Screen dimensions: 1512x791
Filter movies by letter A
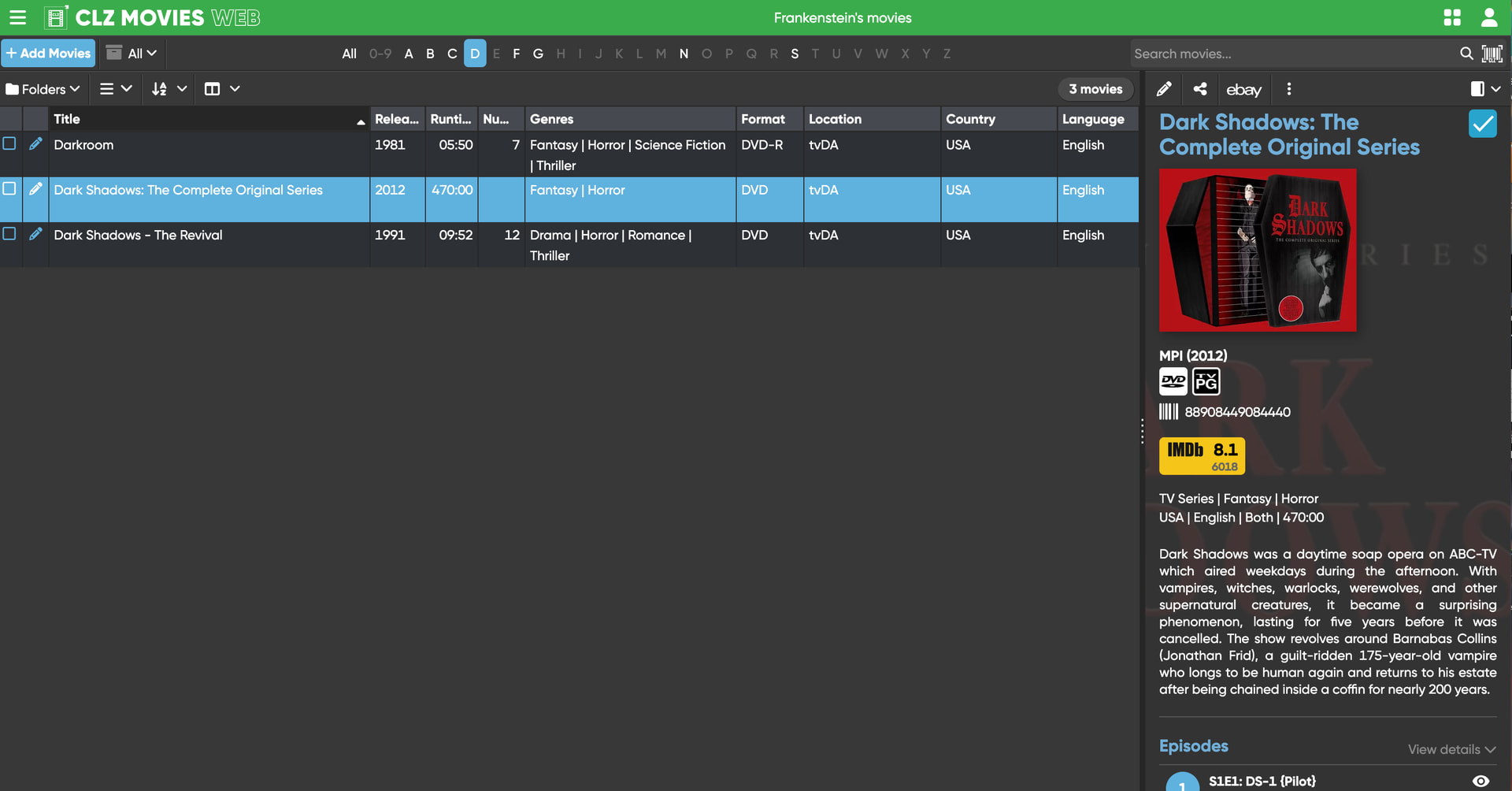coord(409,54)
